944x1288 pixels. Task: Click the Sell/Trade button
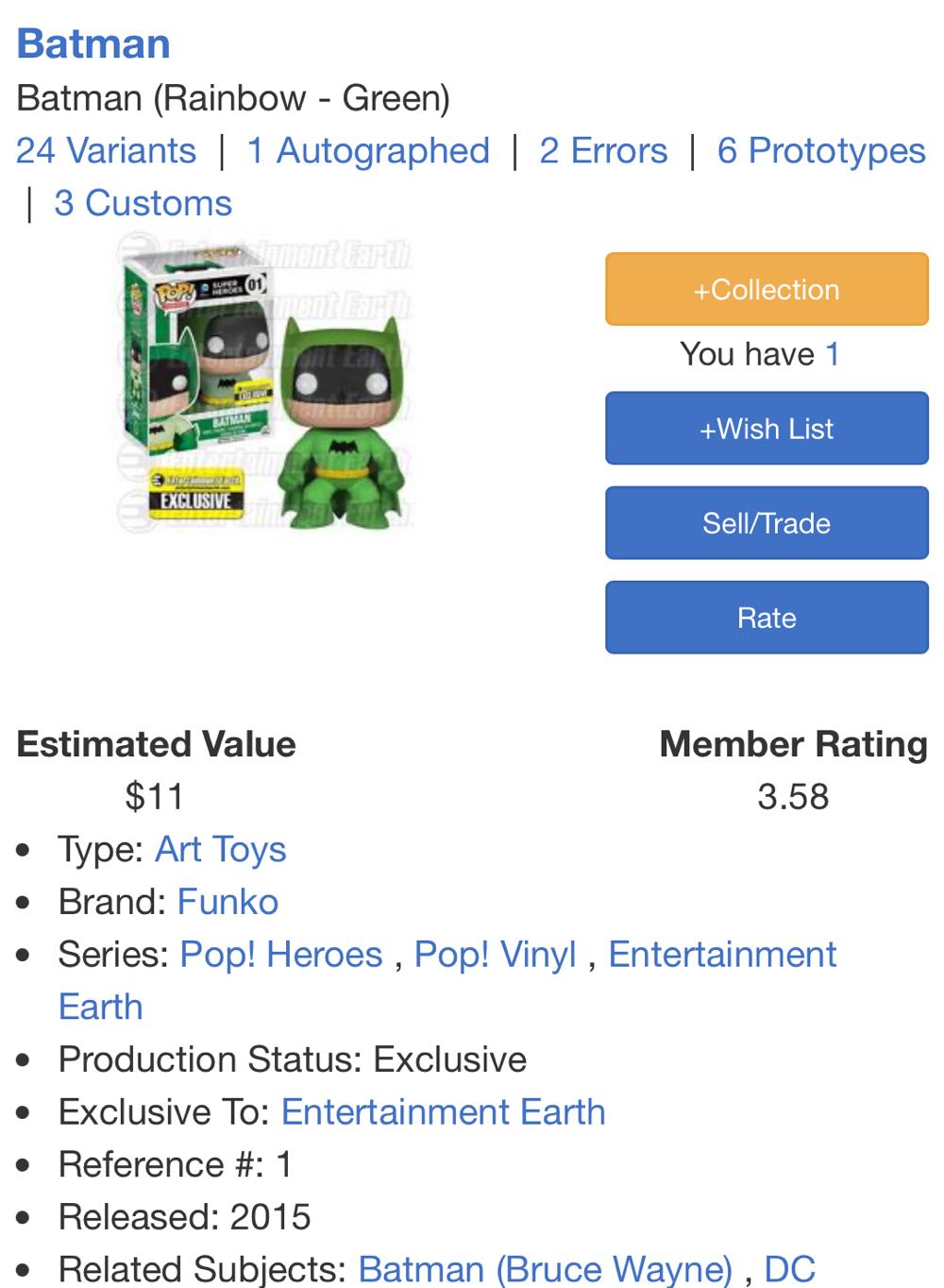(766, 522)
